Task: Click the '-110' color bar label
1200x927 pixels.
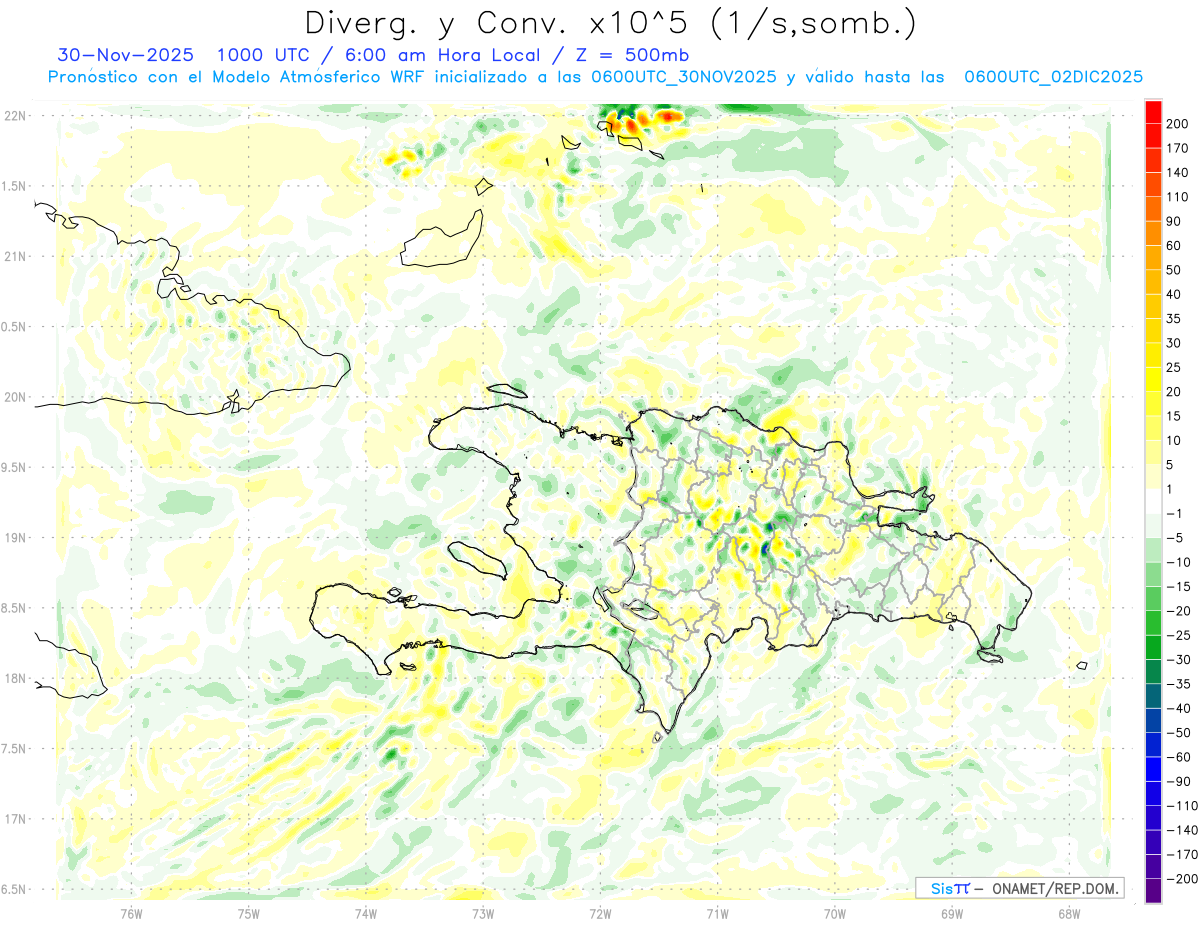Action: [x=1183, y=806]
